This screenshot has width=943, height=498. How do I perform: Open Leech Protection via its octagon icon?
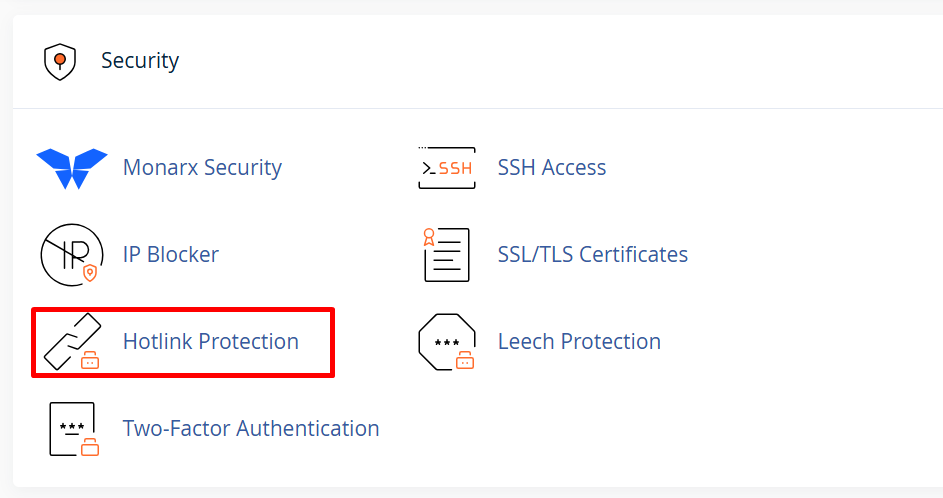point(447,342)
